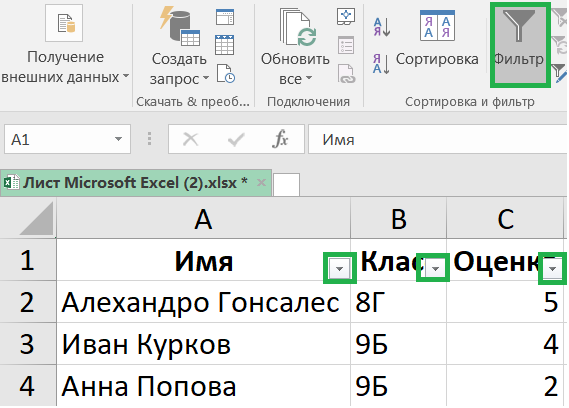Select row 3 header
The image size is (569, 408).
point(28,344)
